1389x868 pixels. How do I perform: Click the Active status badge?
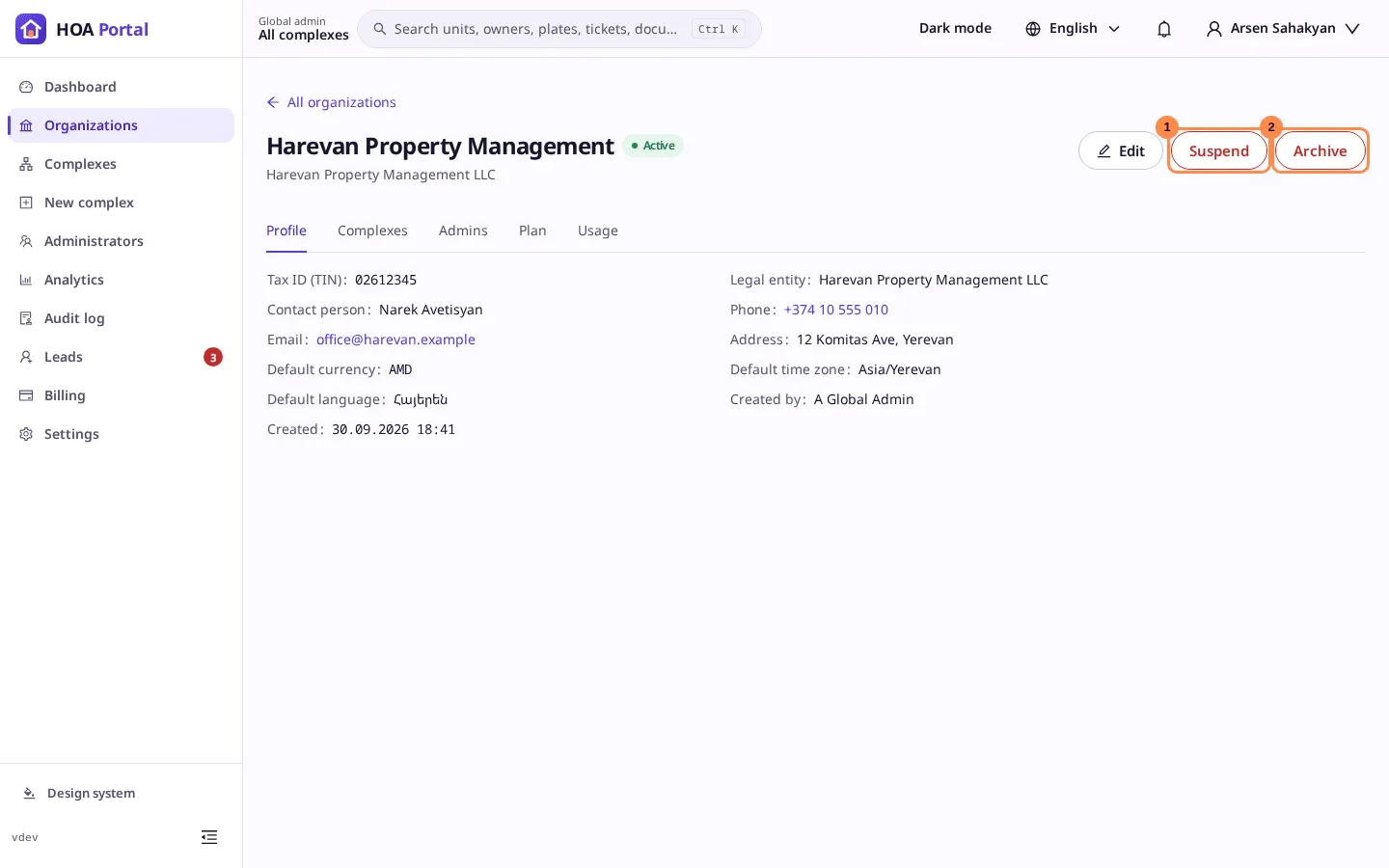coord(653,146)
